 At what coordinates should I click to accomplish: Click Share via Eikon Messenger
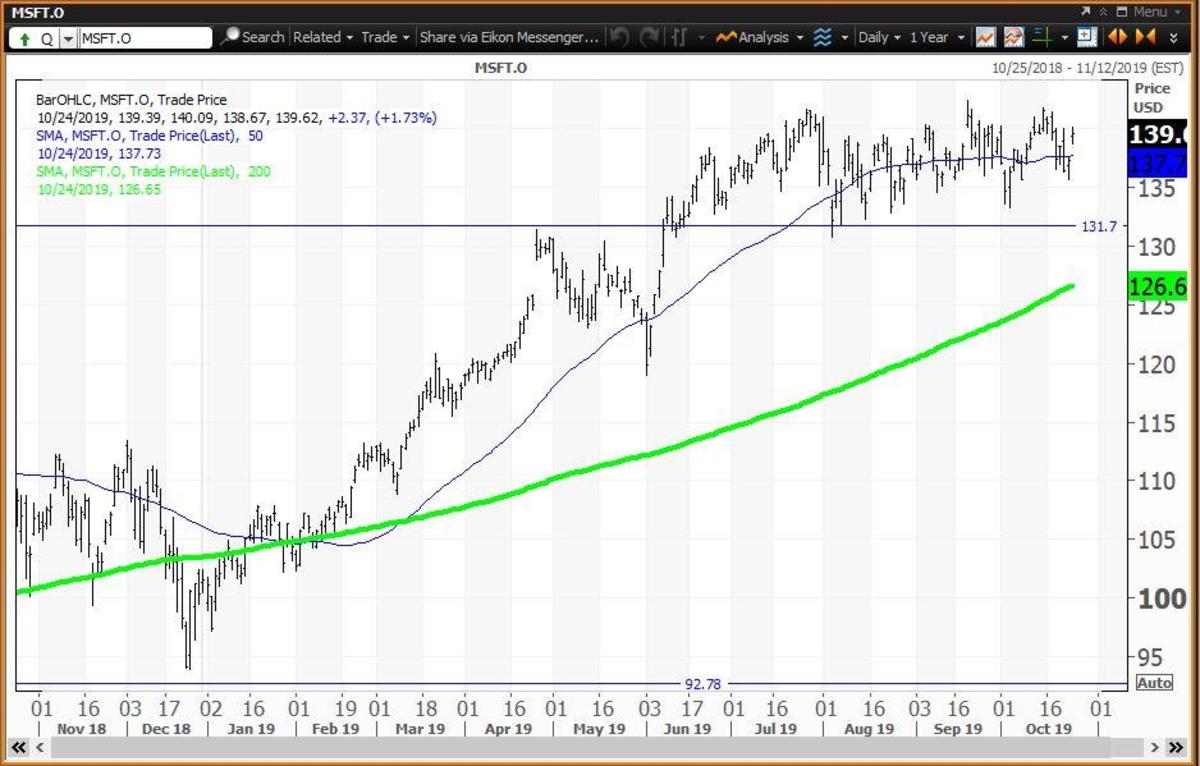coord(509,37)
